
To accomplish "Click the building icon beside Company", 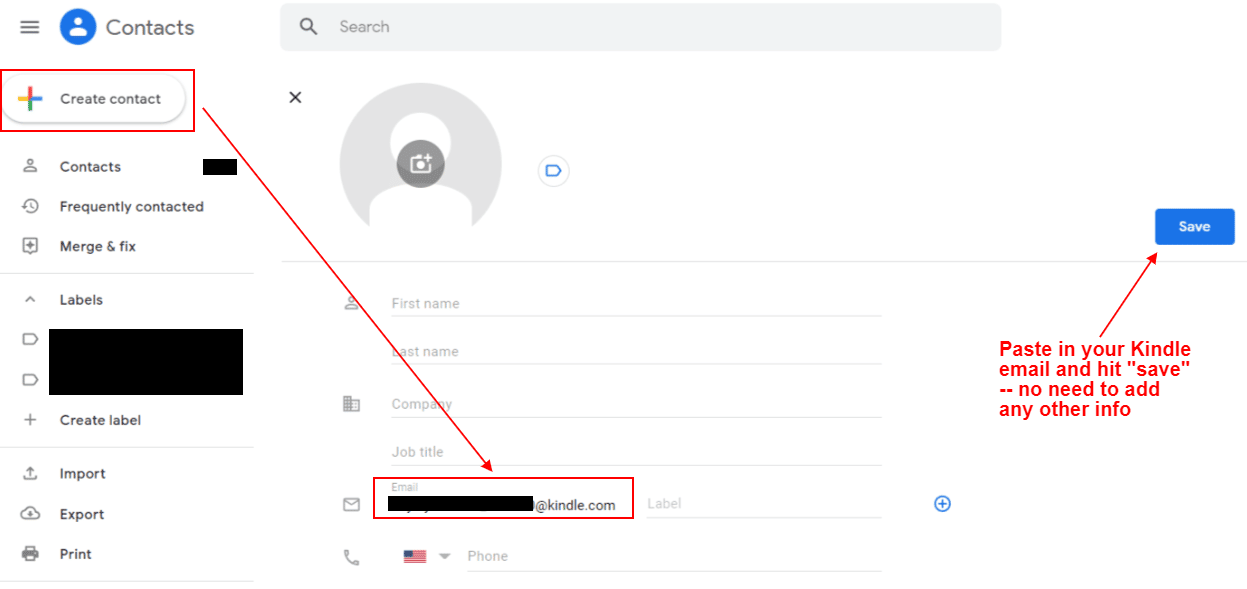I will point(351,404).
